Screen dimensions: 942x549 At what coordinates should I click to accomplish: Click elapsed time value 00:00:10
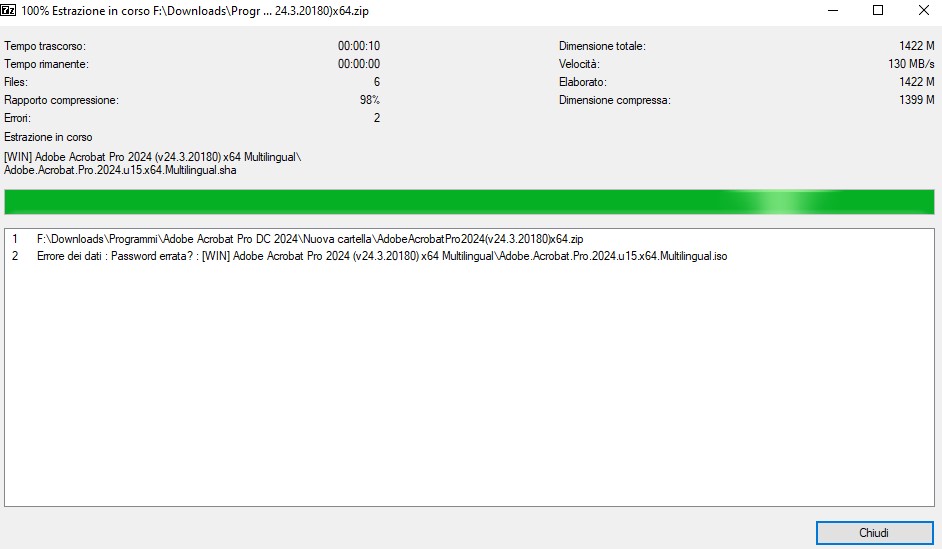(359, 46)
